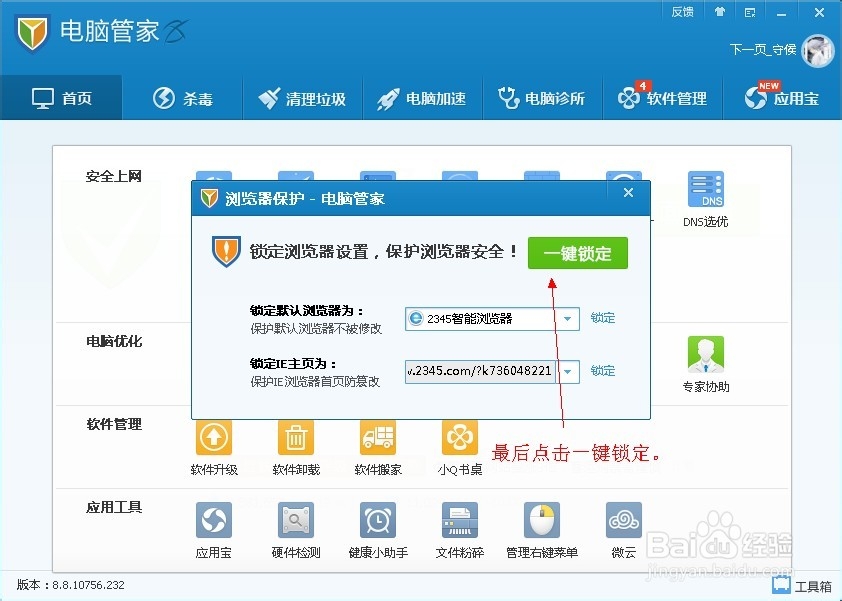Image resolution: width=842 pixels, height=601 pixels.
Task: Click the 电脑管家 shield logo
Action: tap(32, 32)
